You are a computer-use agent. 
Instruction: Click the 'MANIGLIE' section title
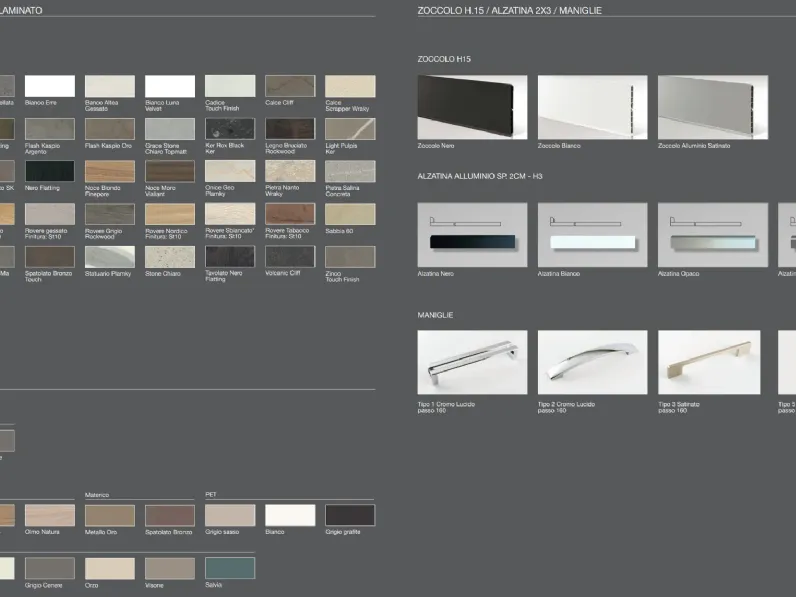(435, 315)
